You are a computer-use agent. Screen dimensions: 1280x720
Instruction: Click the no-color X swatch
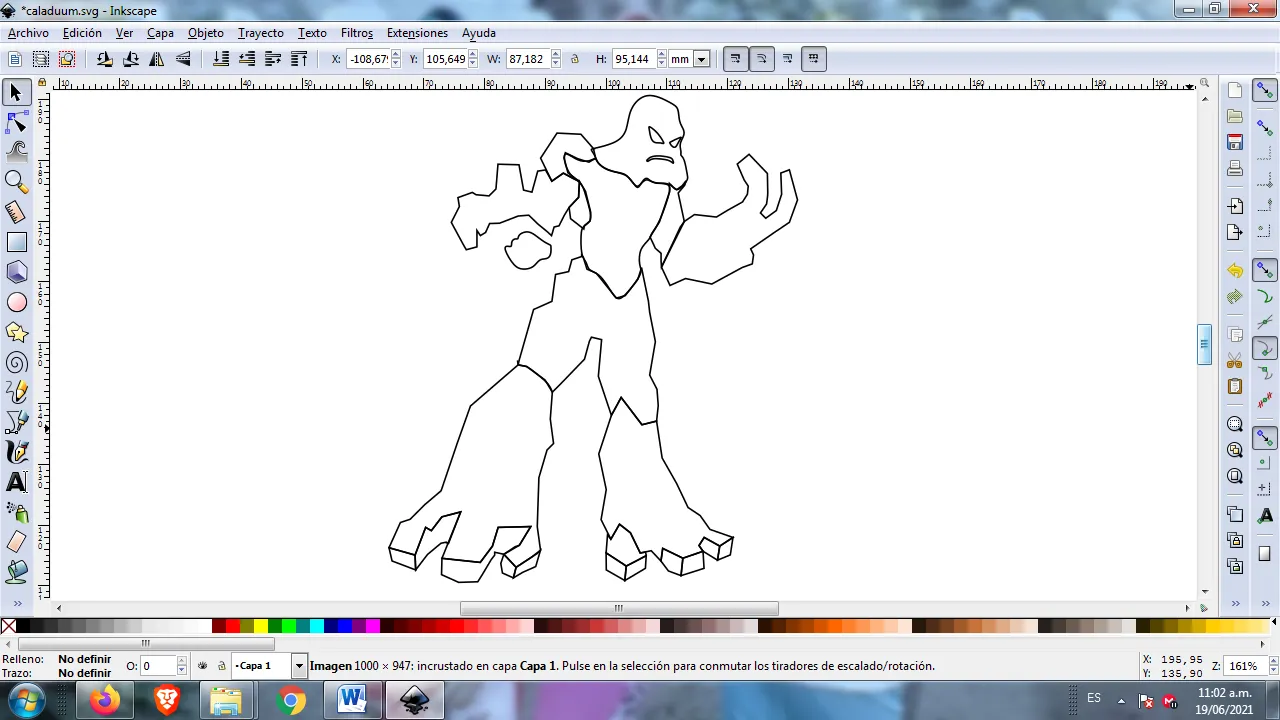pos(8,627)
